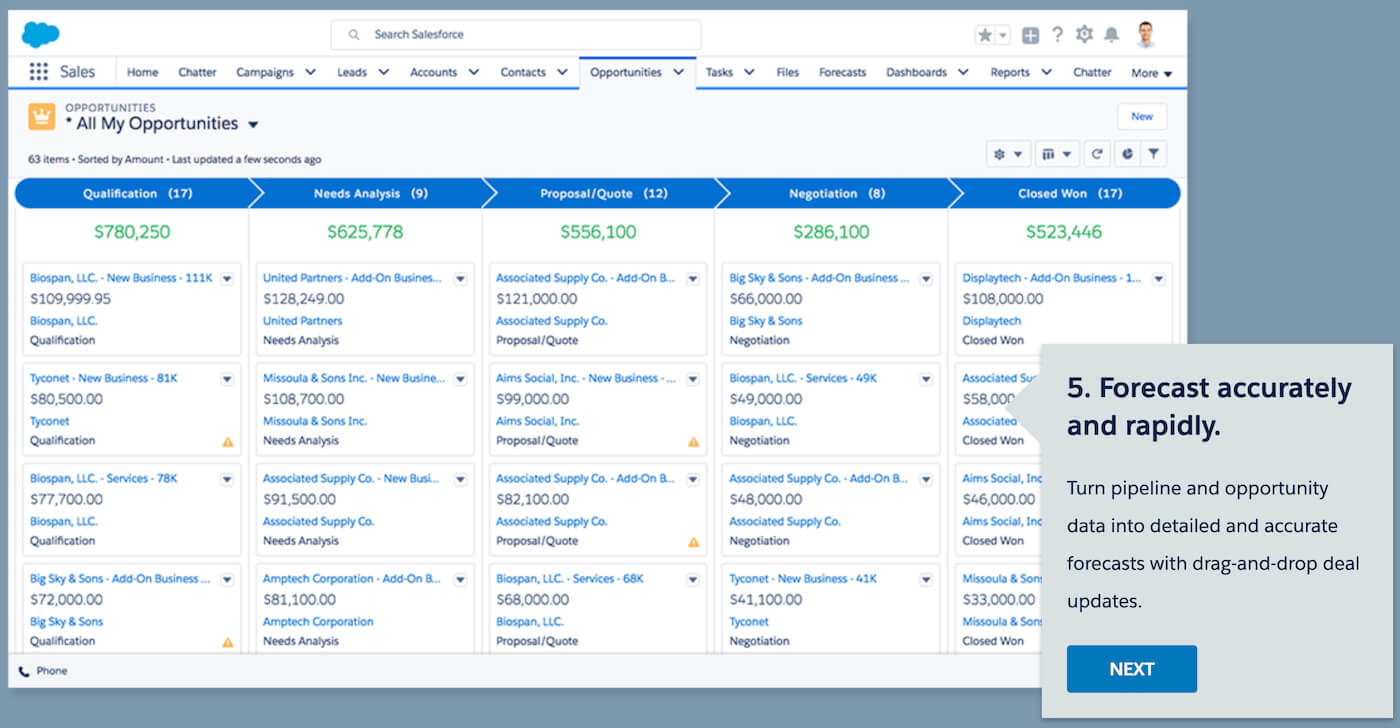Expand the All My Opportunities list selector
1400x728 pixels.
[253, 125]
